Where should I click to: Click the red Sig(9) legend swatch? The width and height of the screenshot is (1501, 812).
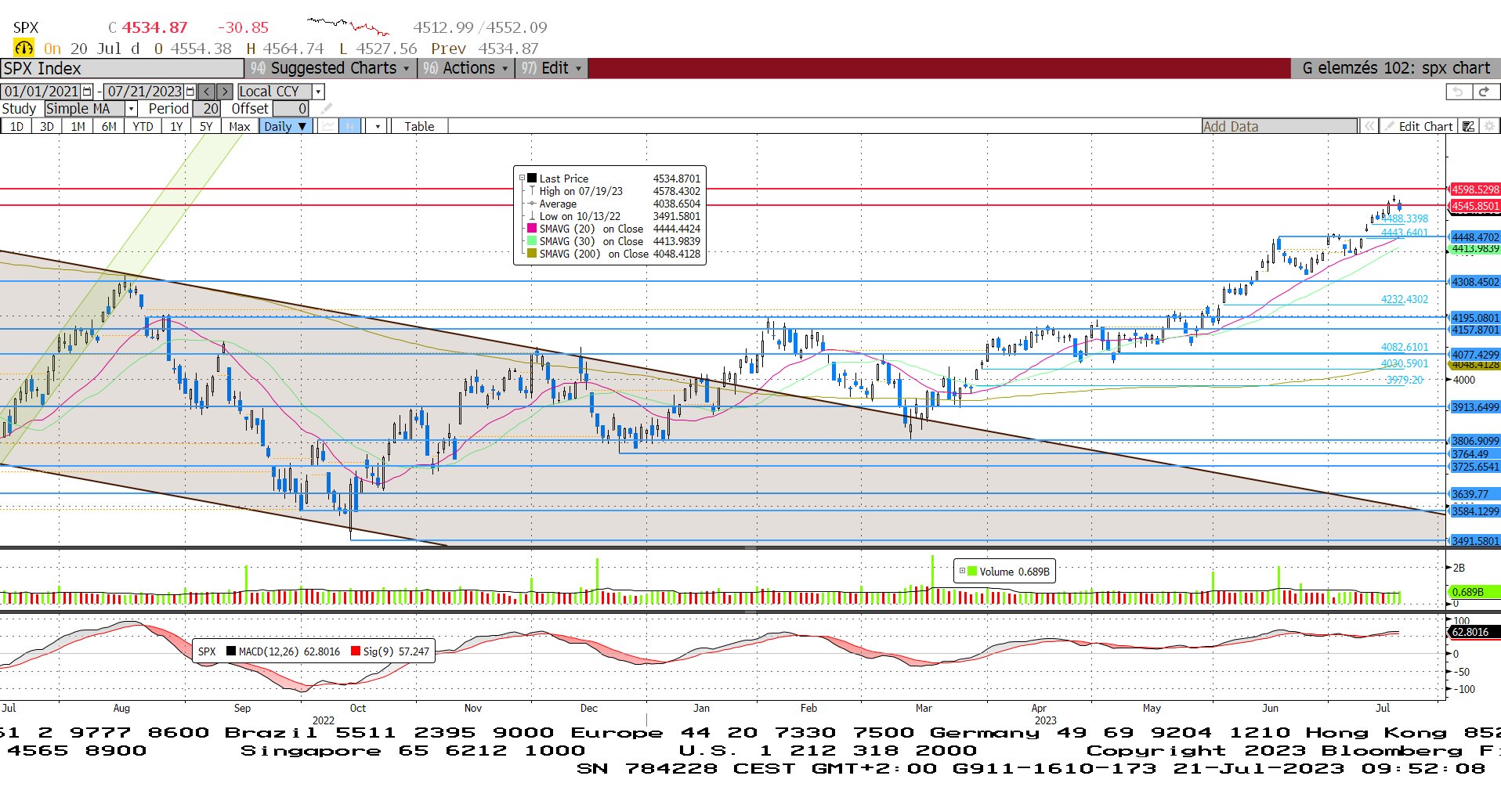[356, 651]
